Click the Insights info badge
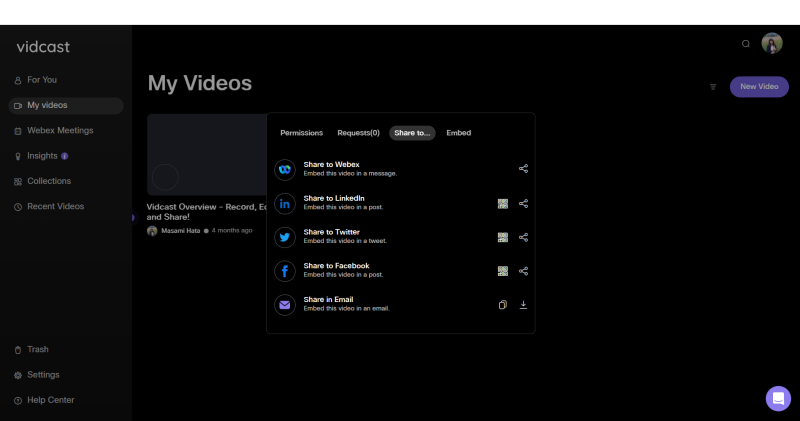The width and height of the screenshot is (800, 421). (x=65, y=156)
